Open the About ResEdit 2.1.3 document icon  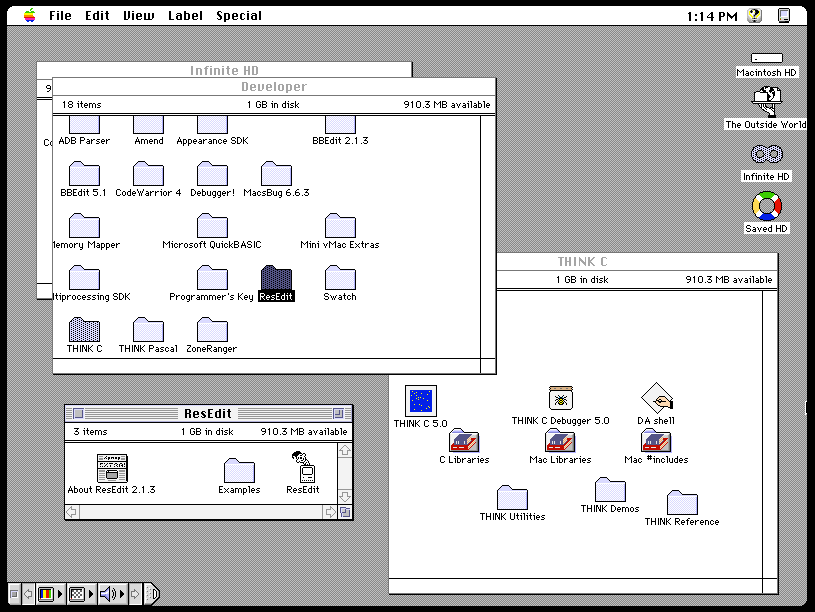(x=110, y=465)
